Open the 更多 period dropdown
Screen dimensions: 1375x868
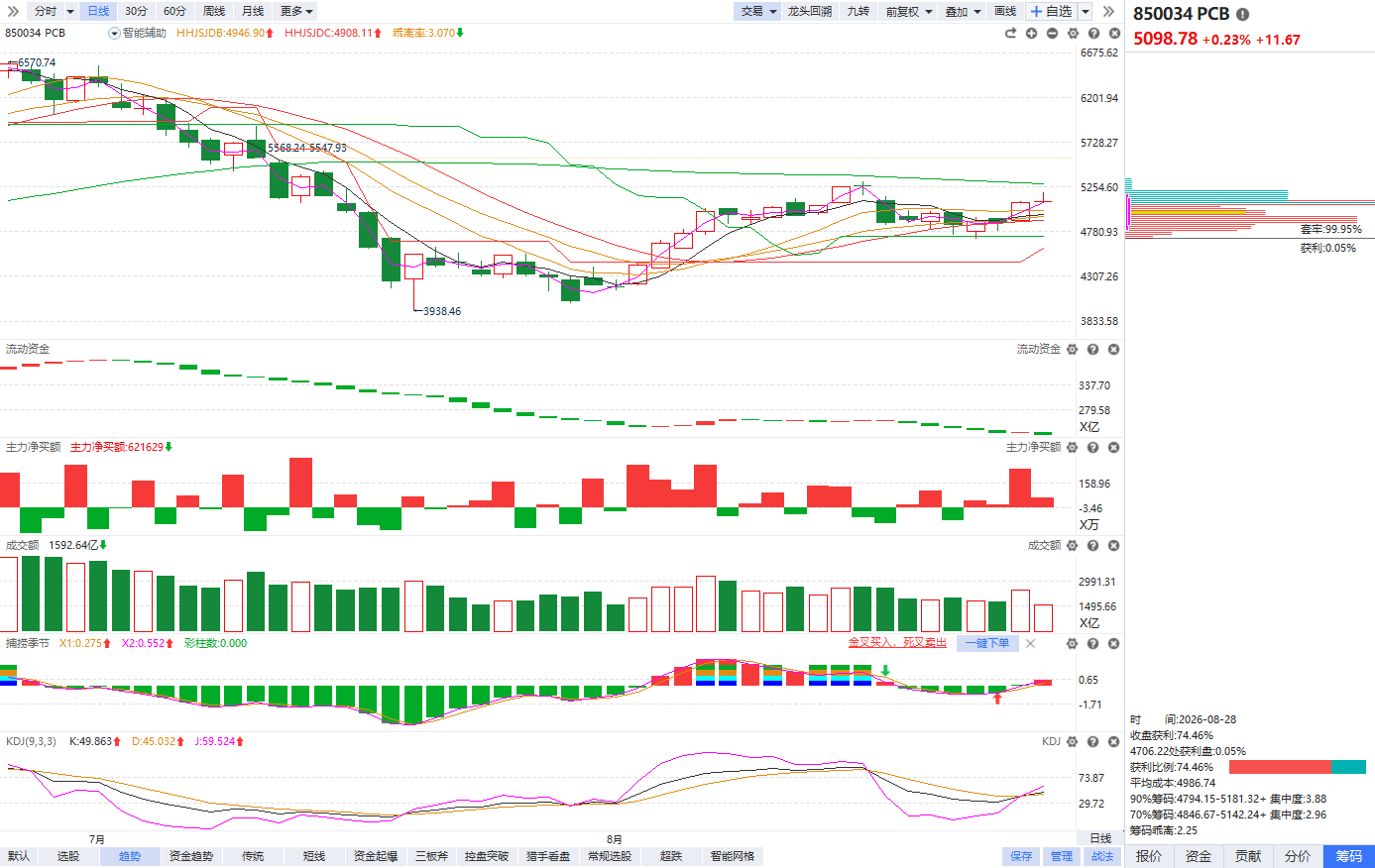click(x=296, y=11)
